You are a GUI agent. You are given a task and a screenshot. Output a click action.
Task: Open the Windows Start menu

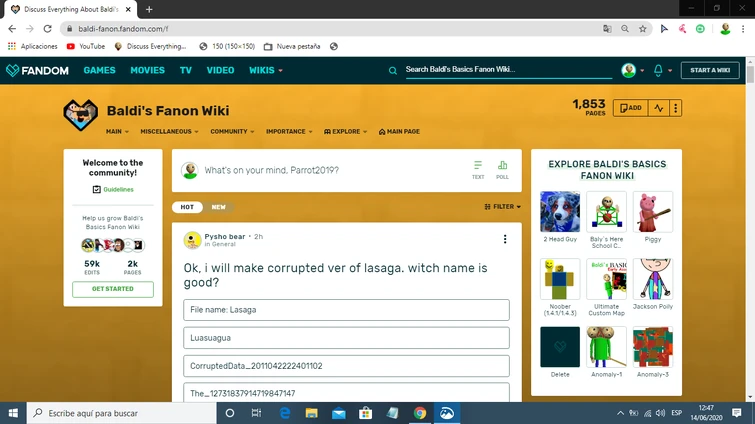pos(13,413)
